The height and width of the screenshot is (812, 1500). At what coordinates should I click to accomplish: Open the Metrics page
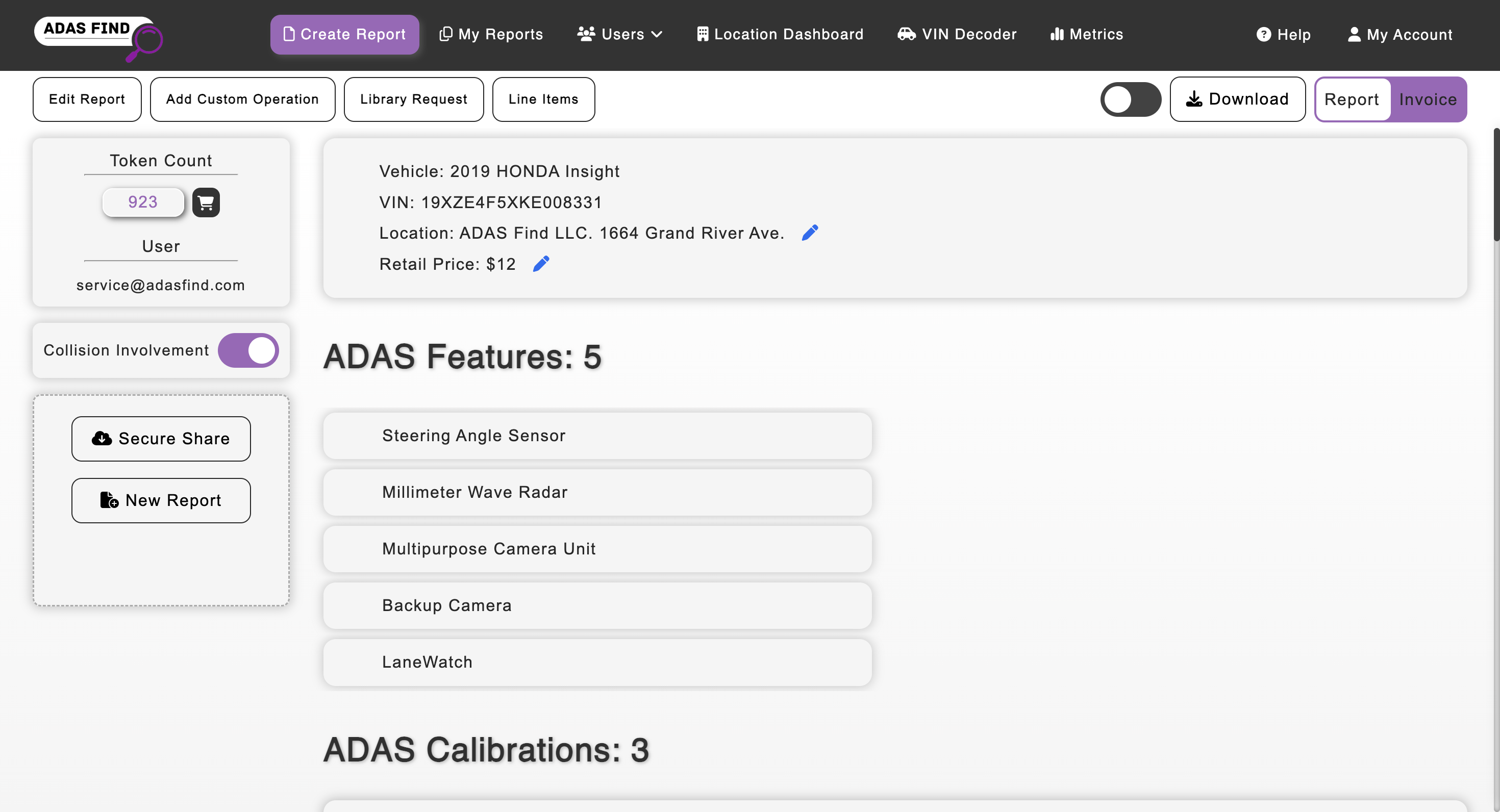1087,34
